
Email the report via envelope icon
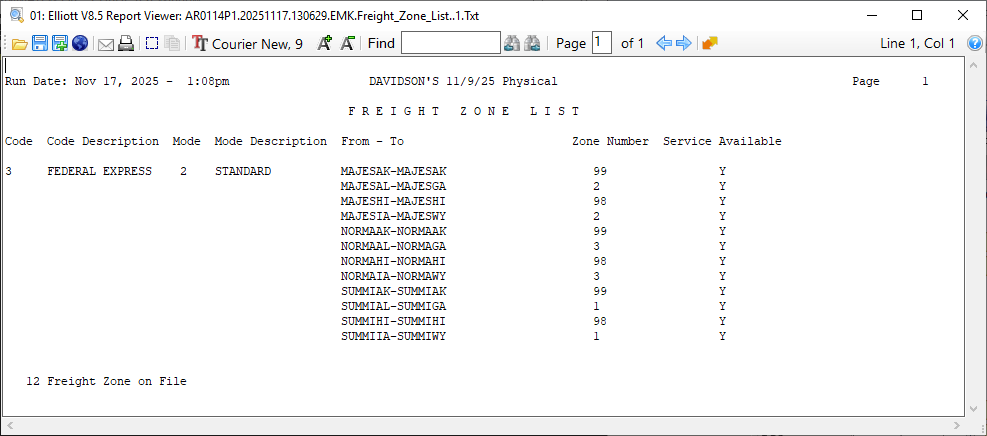pos(105,43)
